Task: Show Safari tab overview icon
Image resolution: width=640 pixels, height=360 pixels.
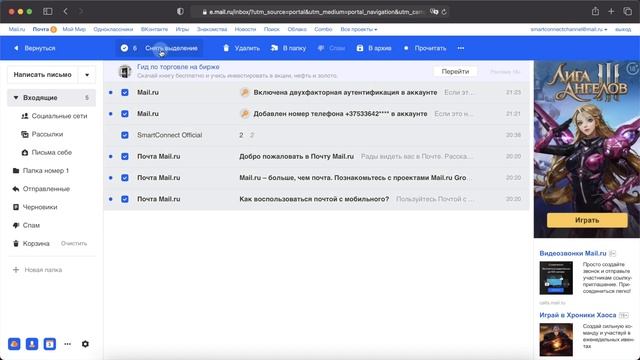Action: (627, 11)
